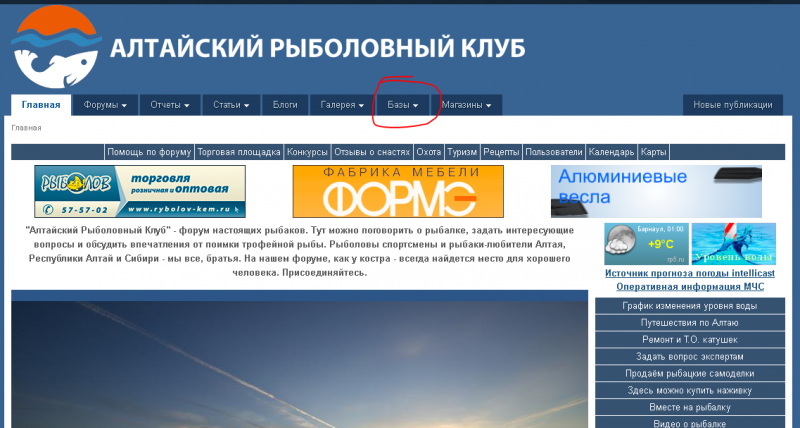The width and height of the screenshot is (800, 428).
Task: Open the Пользователи section
Action: pyautogui.click(x=554, y=152)
